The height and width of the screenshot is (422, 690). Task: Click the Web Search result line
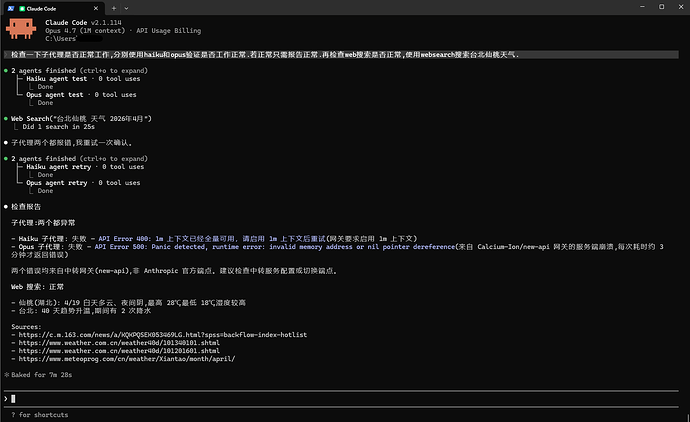coord(81,118)
